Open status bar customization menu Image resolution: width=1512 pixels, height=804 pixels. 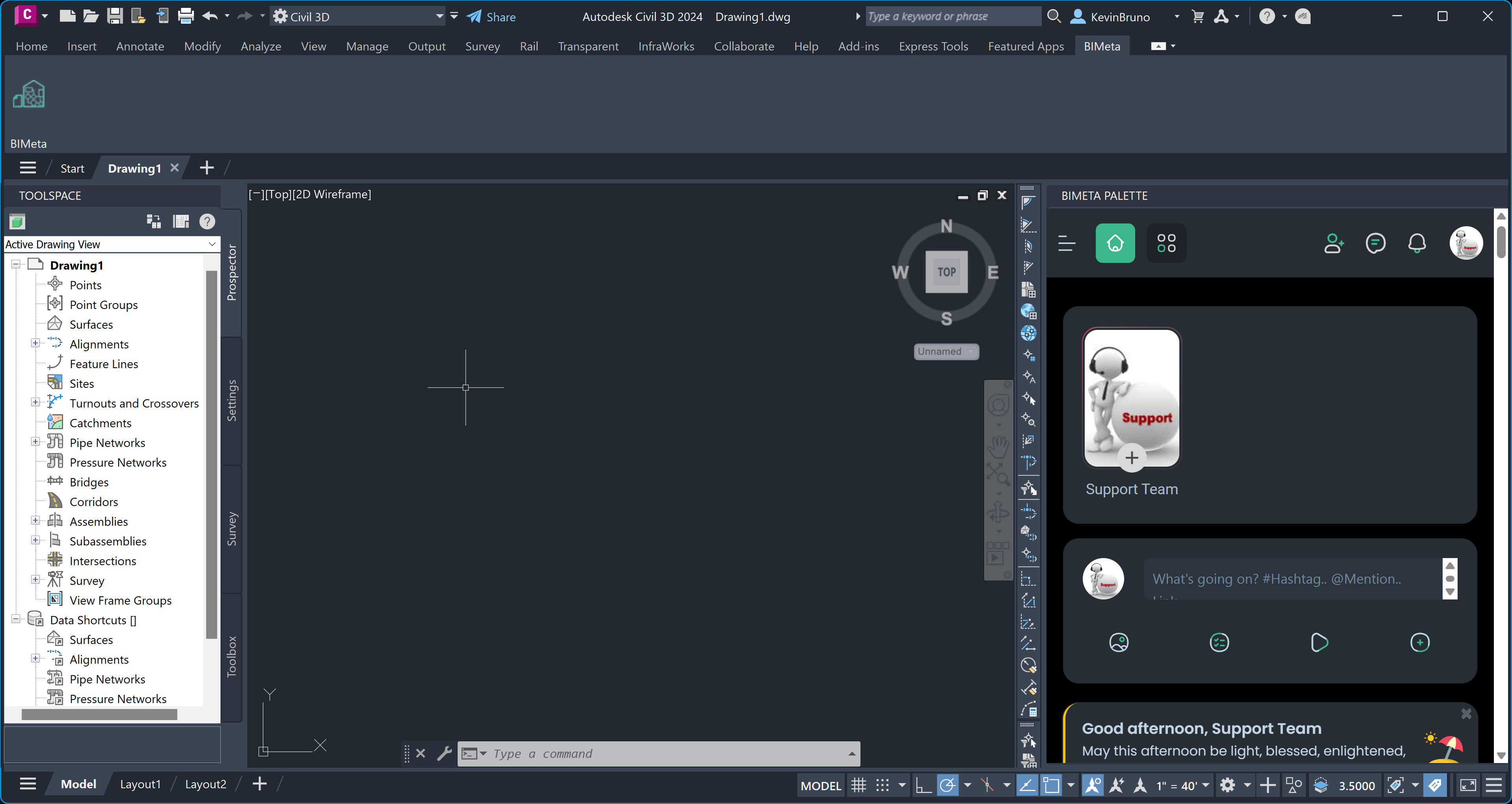(x=1494, y=785)
